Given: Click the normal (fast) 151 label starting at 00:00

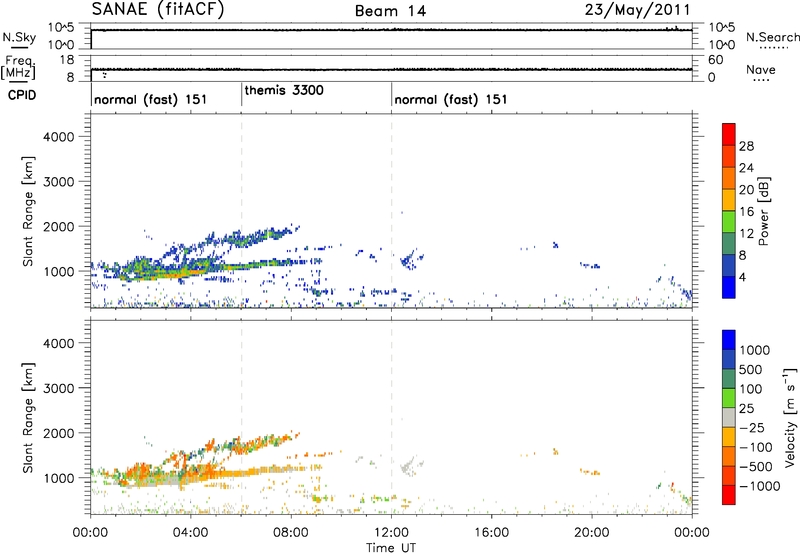Looking at the screenshot, I should (x=151, y=99).
